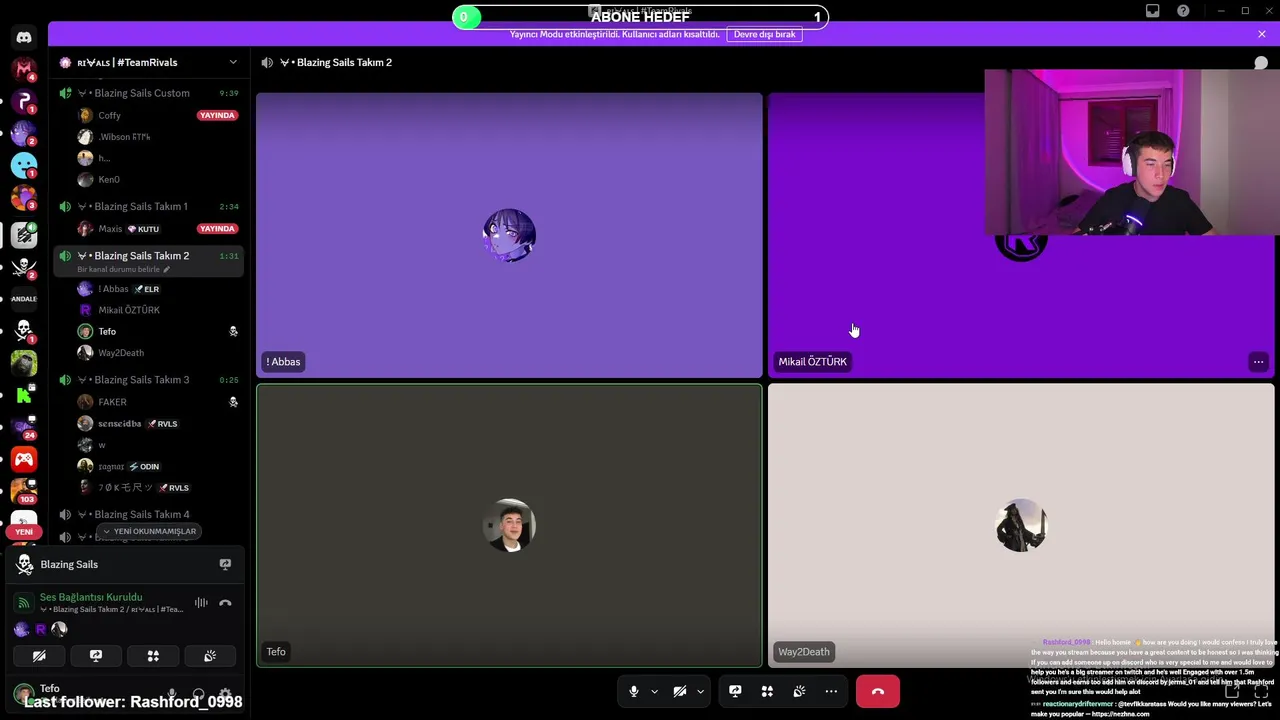Open voice connection signal icon
This screenshot has height=720, width=1280.
tap(23, 603)
